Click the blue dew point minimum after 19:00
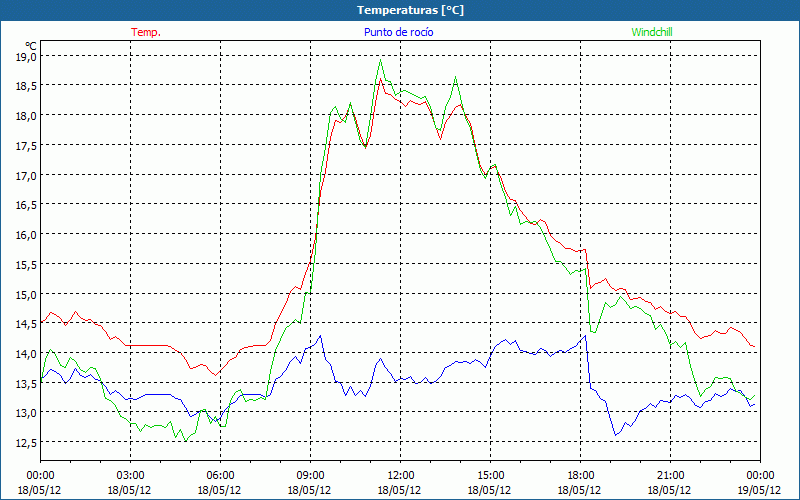800x500 pixels. point(616,435)
